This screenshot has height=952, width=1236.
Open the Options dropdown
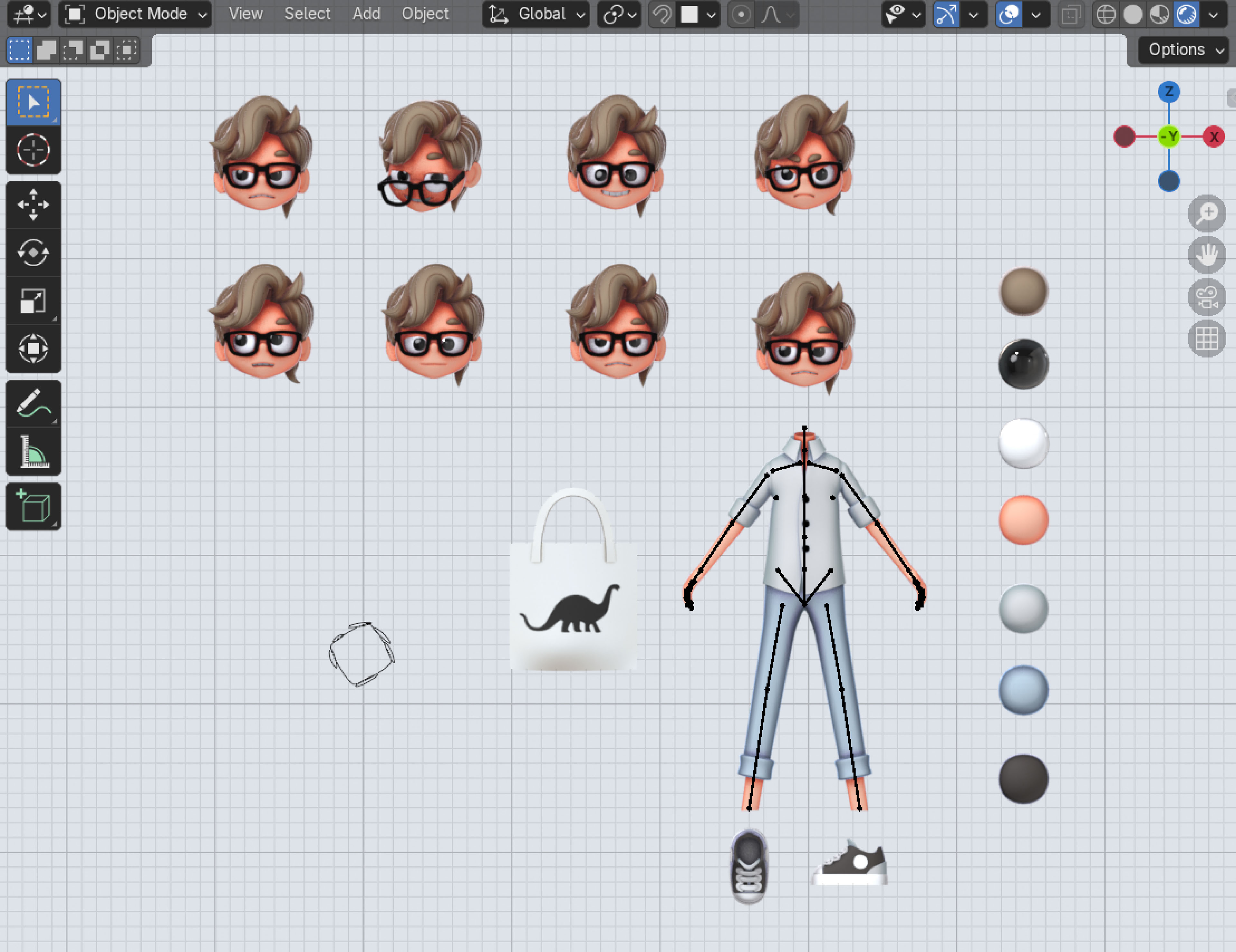tap(1184, 50)
